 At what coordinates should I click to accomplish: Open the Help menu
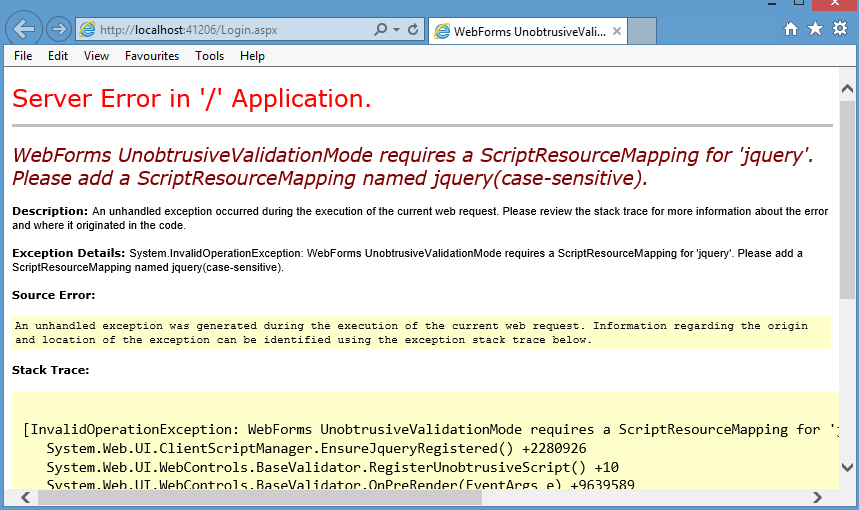click(252, 56)
